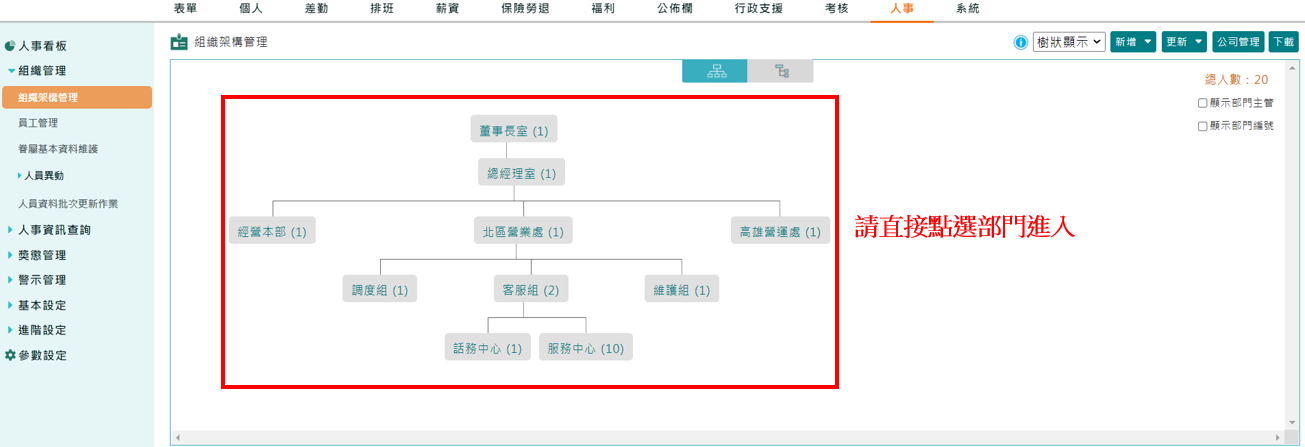1305x447 pixels.
Task: Expand 人事資訊查詢 in the sidebar
Action: pos(11,230)
